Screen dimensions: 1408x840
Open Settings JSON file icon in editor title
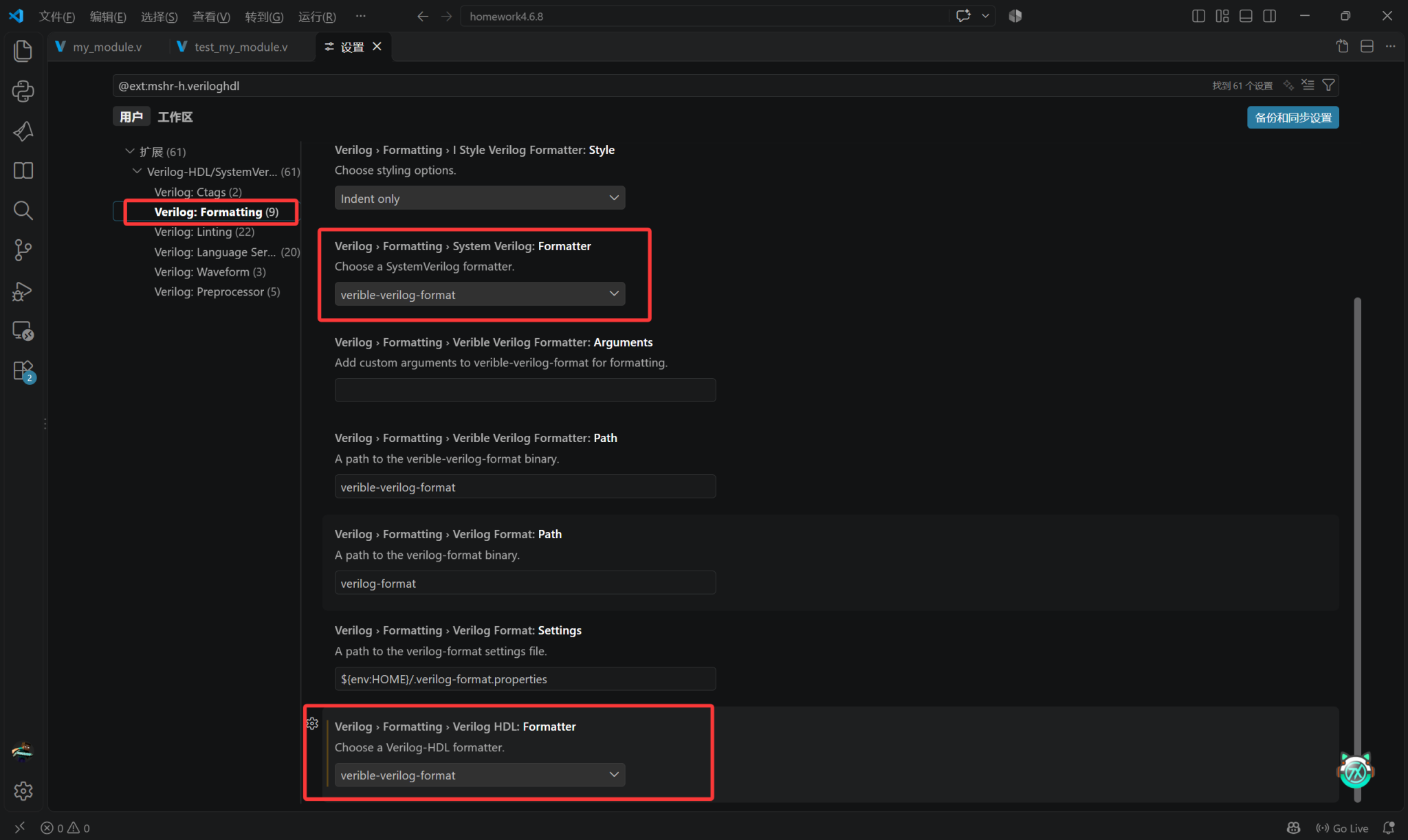point(1342,47)
